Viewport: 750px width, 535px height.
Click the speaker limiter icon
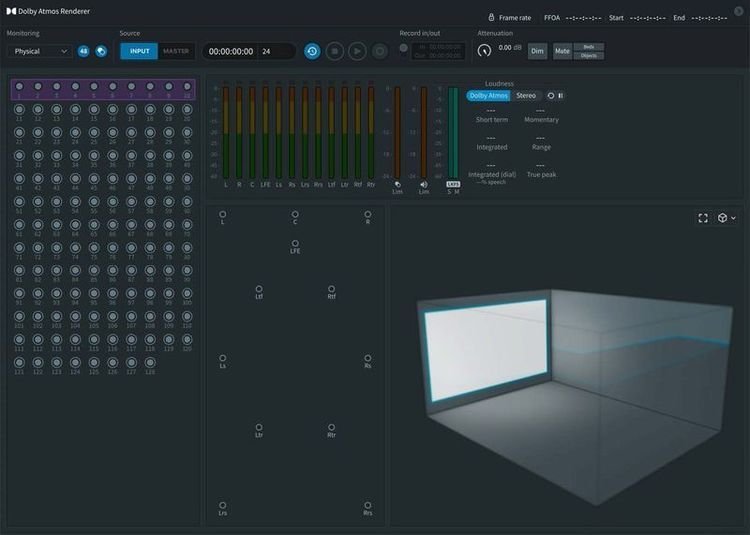click(x=424, y=184)
